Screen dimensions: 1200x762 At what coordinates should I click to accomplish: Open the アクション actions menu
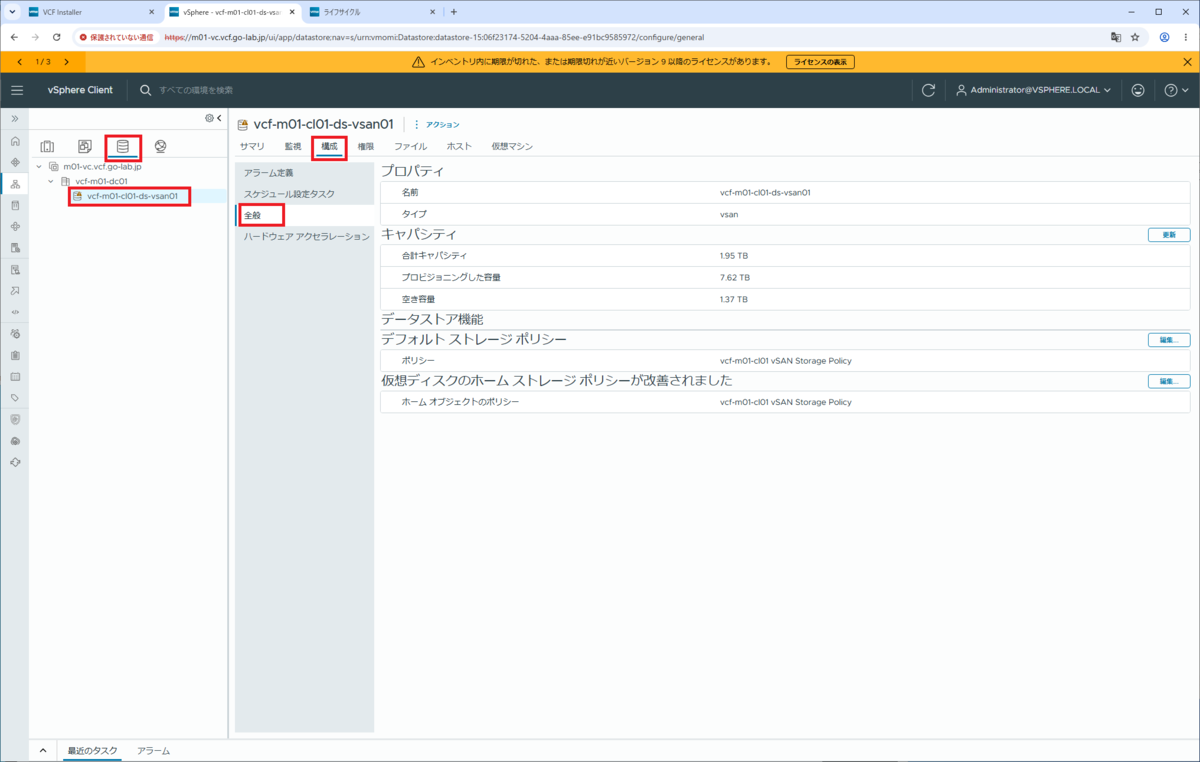coord(437,125)
